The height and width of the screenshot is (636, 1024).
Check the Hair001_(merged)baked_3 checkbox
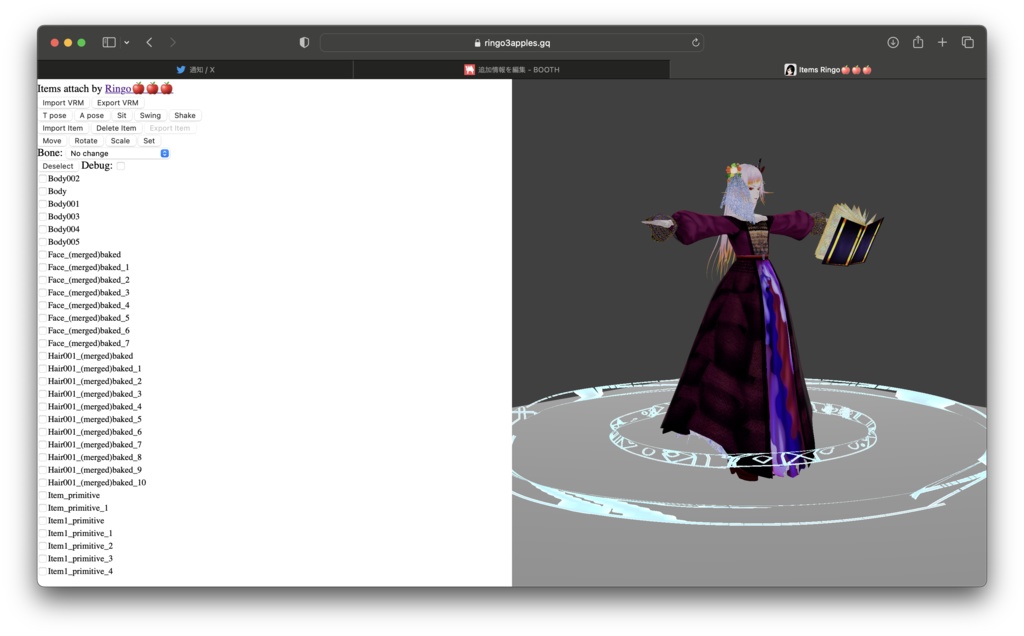click(x=42, y=394)
